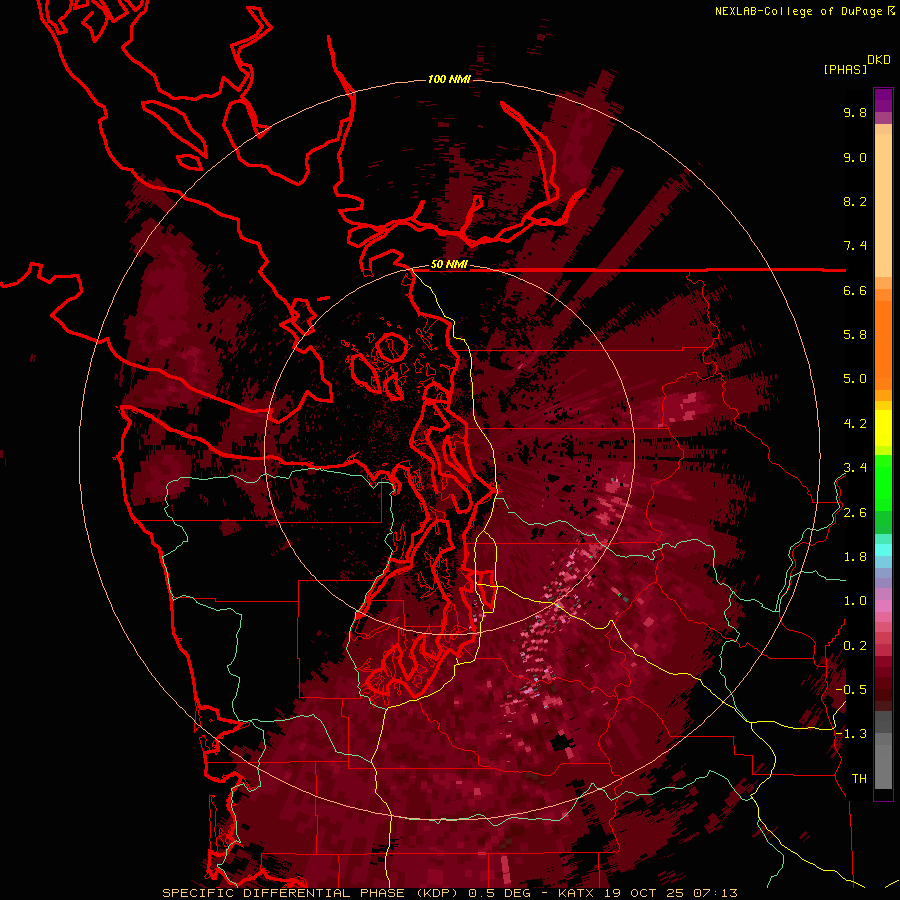Click the 100 NMI range ring label

[449, 79]
